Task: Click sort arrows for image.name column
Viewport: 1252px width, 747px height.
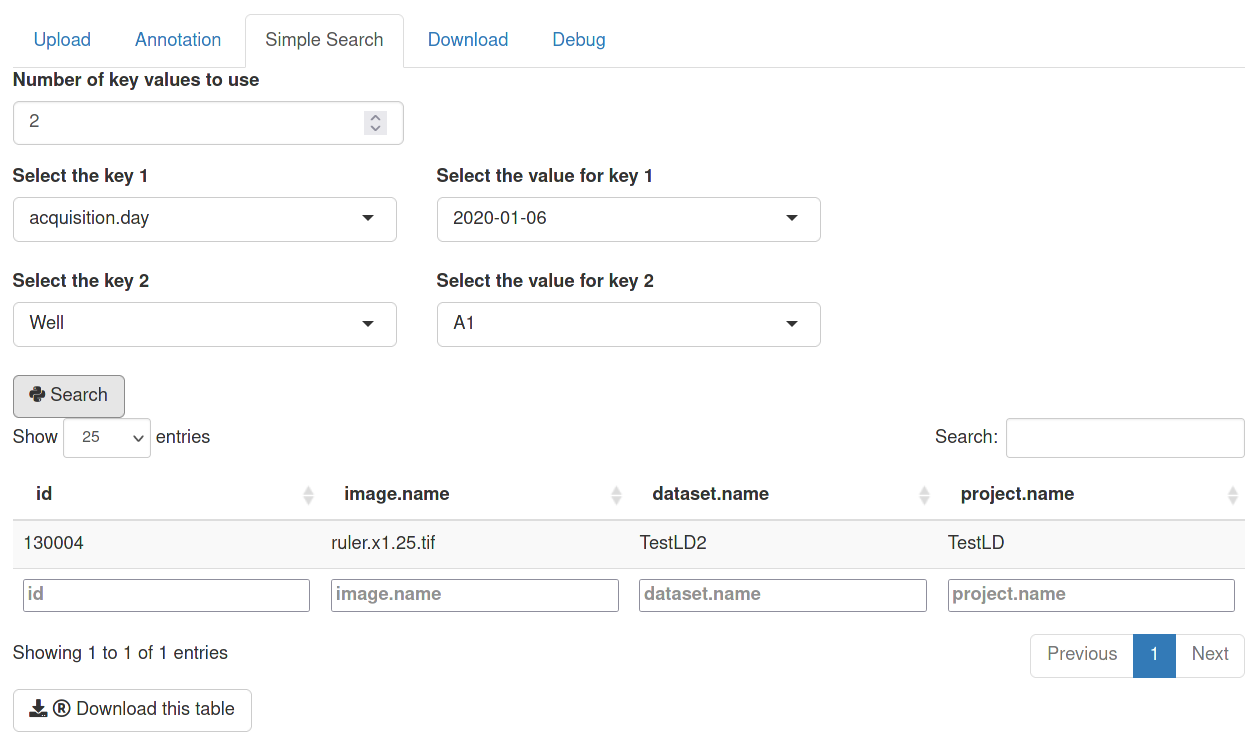Action: pos(617,495)
